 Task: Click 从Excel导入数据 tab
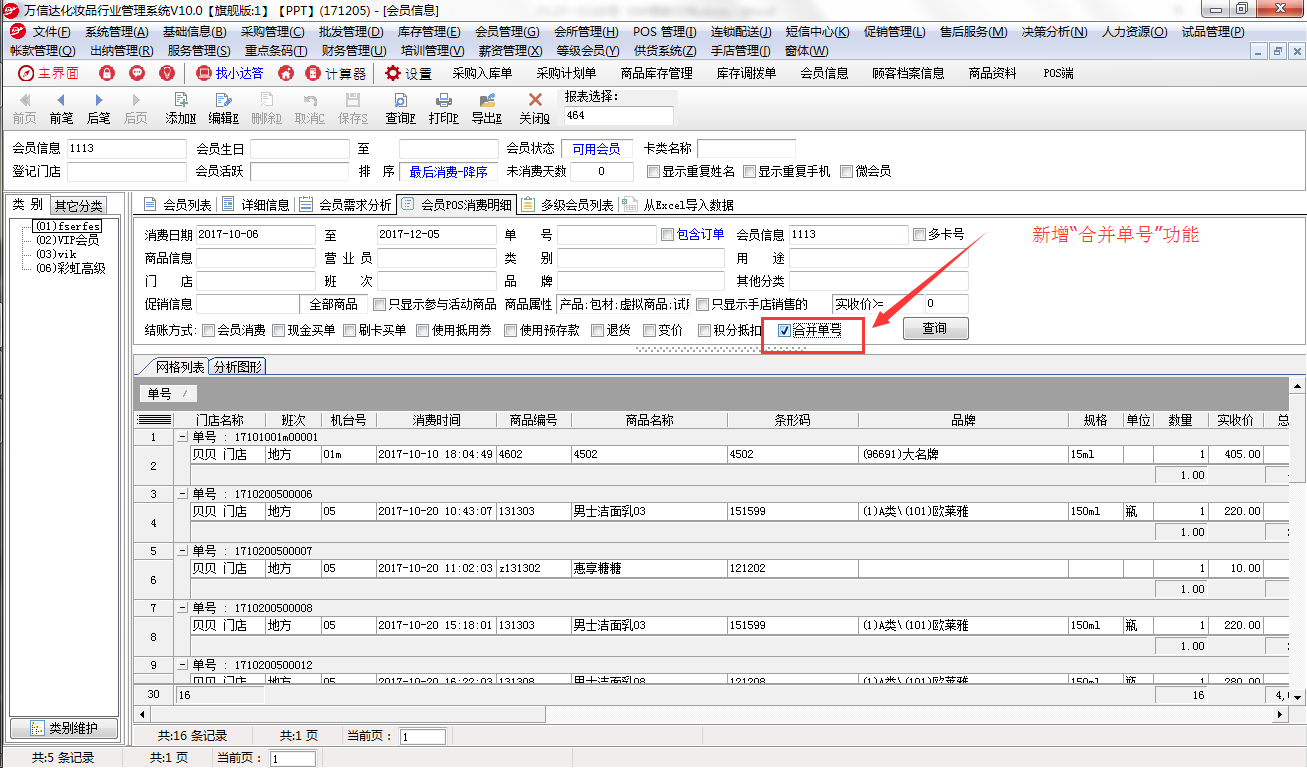pos(680,205)
